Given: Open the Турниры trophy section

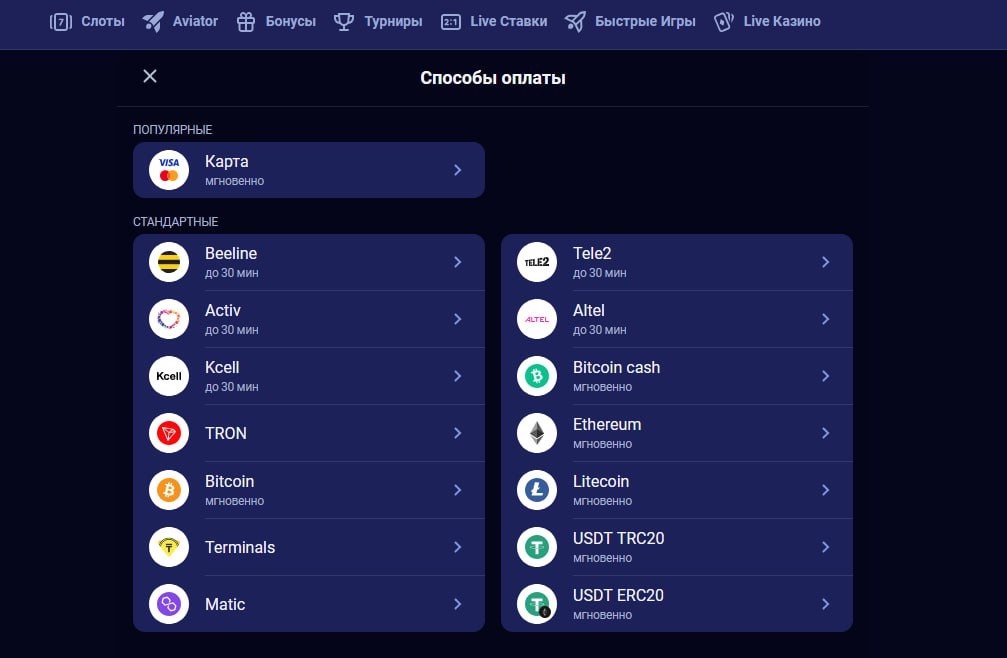Looking at the screenshot, I should coord(378,22).
